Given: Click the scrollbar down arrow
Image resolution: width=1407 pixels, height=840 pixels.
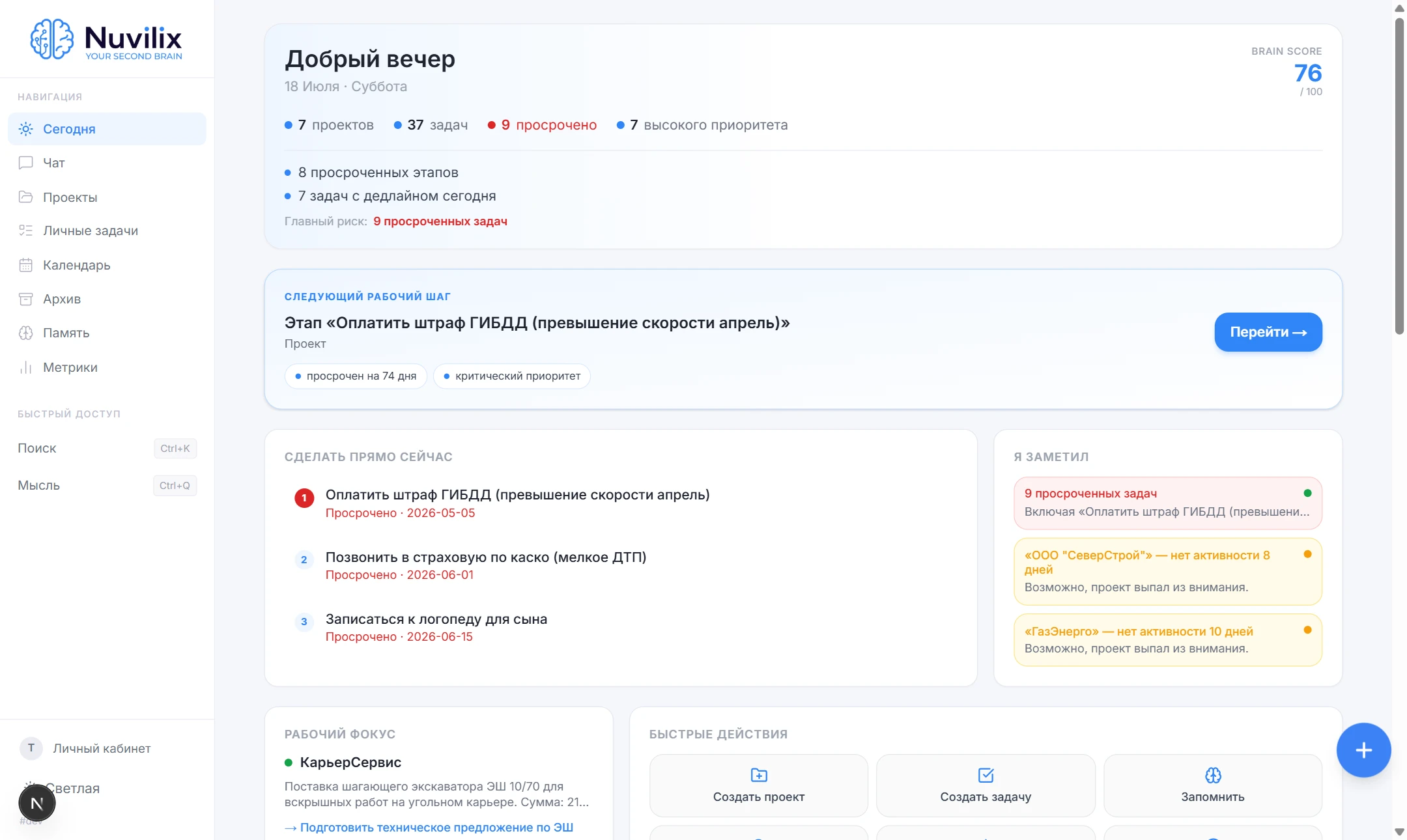Looking at the screenshot, I should point(1399,832).
